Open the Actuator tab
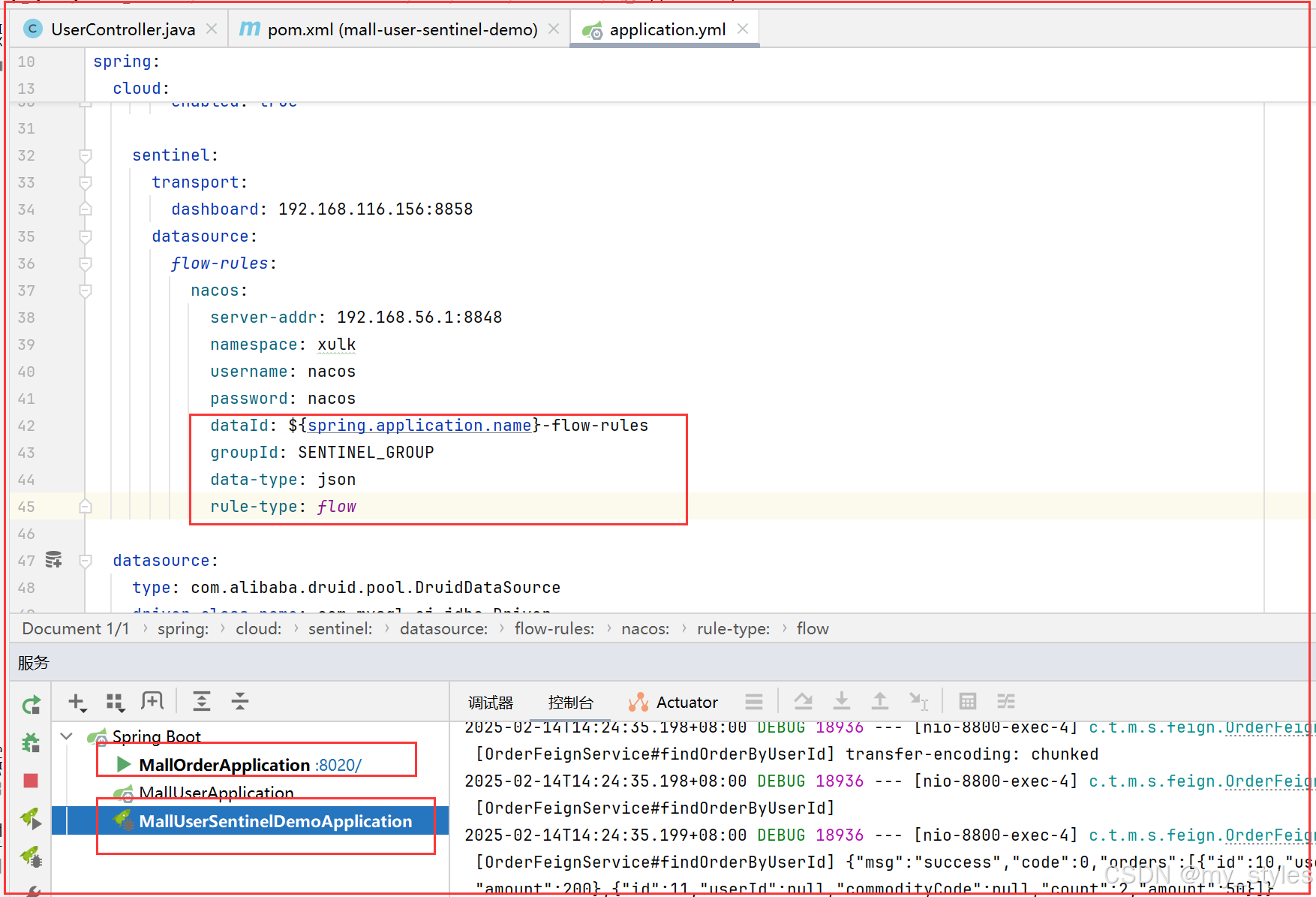Viewport: 1316px width, 897px height. (x=673, y=703)
